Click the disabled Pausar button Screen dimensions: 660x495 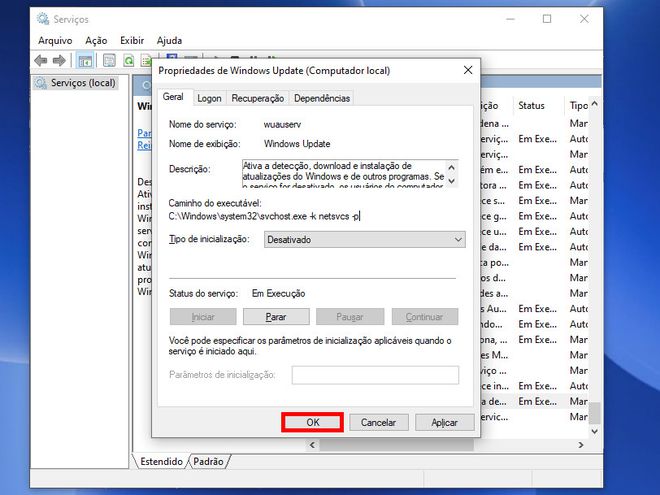350,317
